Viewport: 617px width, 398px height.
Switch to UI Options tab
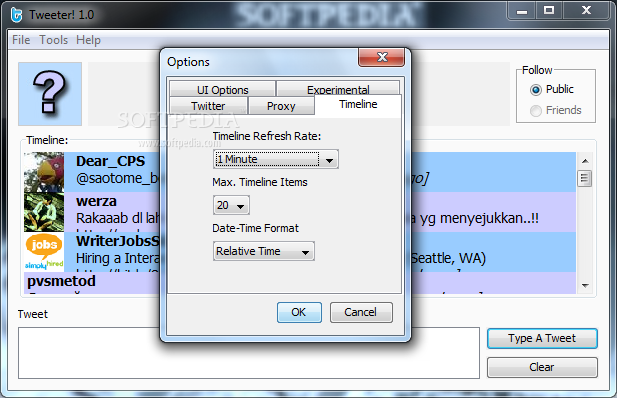click(222, 89)
